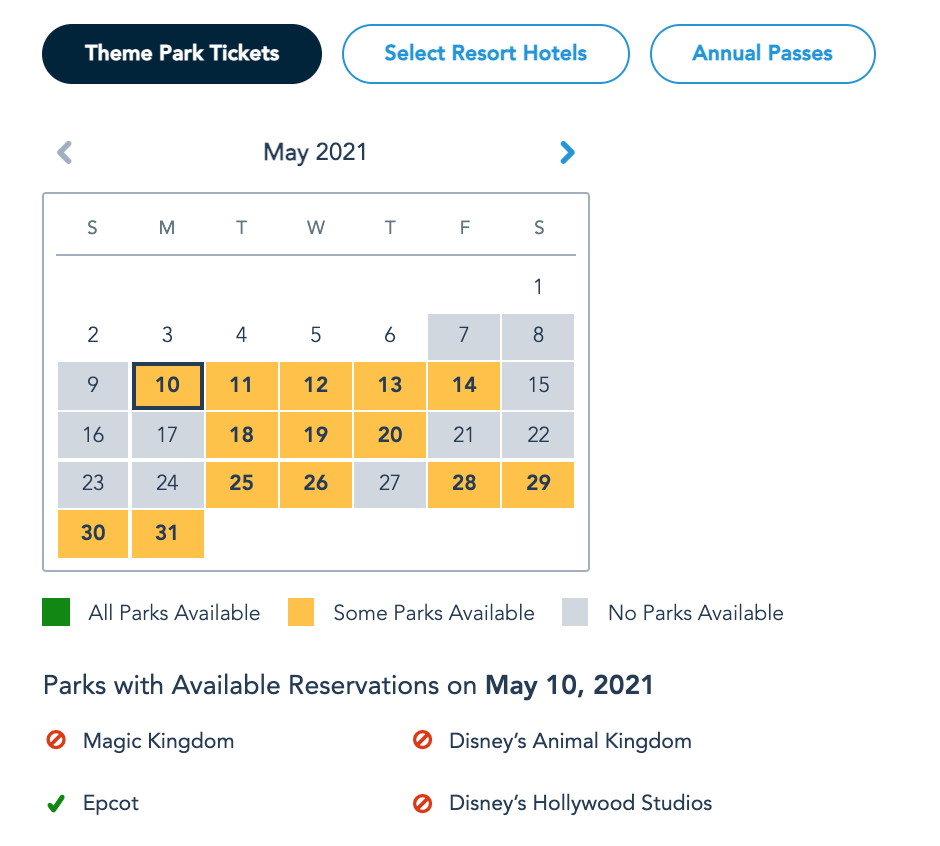Choose May 14 date cell
The width and height of the screenshot is (940, 846).
pyautogui.click(x=464, y=385)
